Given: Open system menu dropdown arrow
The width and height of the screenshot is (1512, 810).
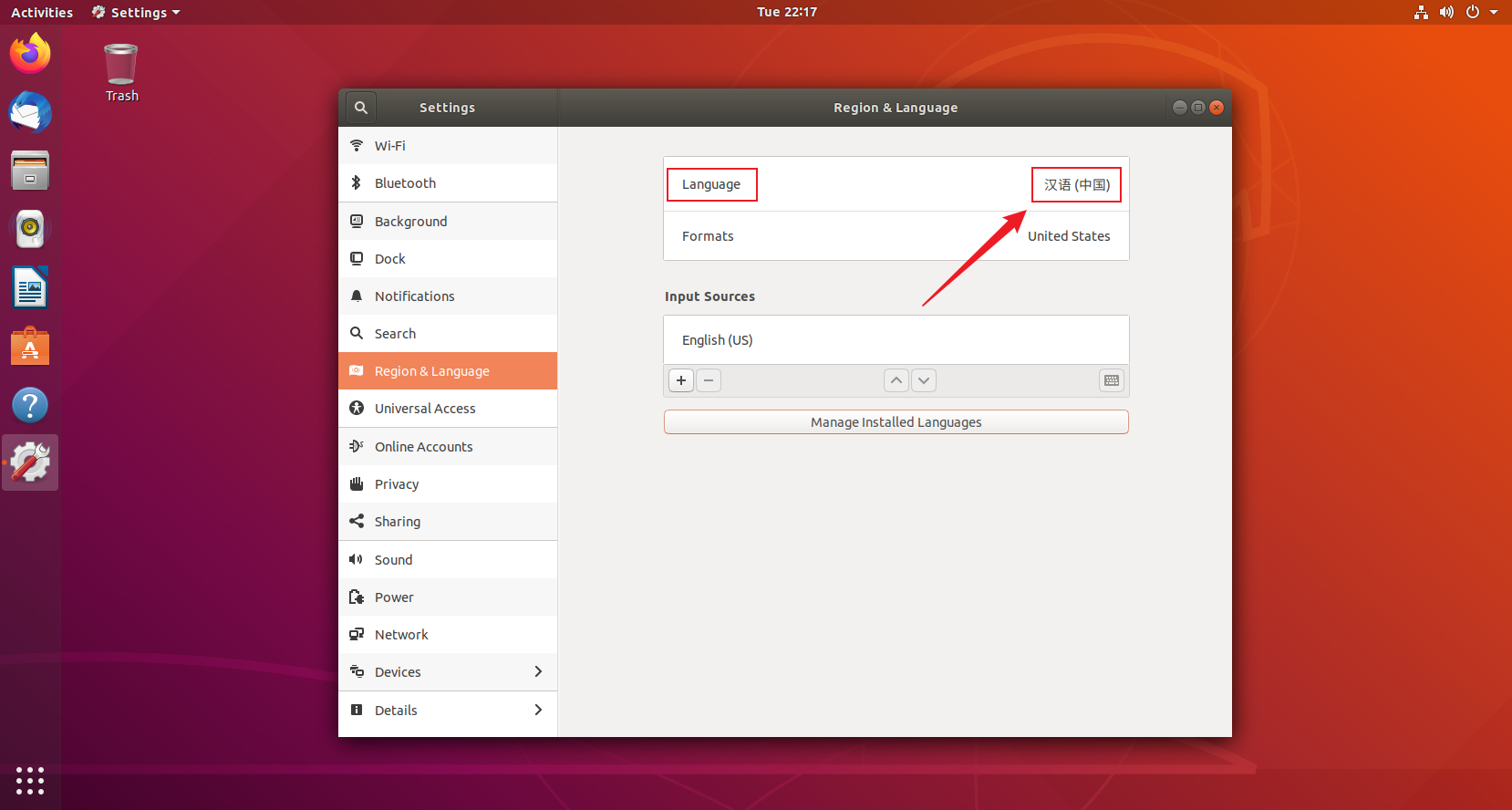Looking at the screenshot, I should (1494, 12).
